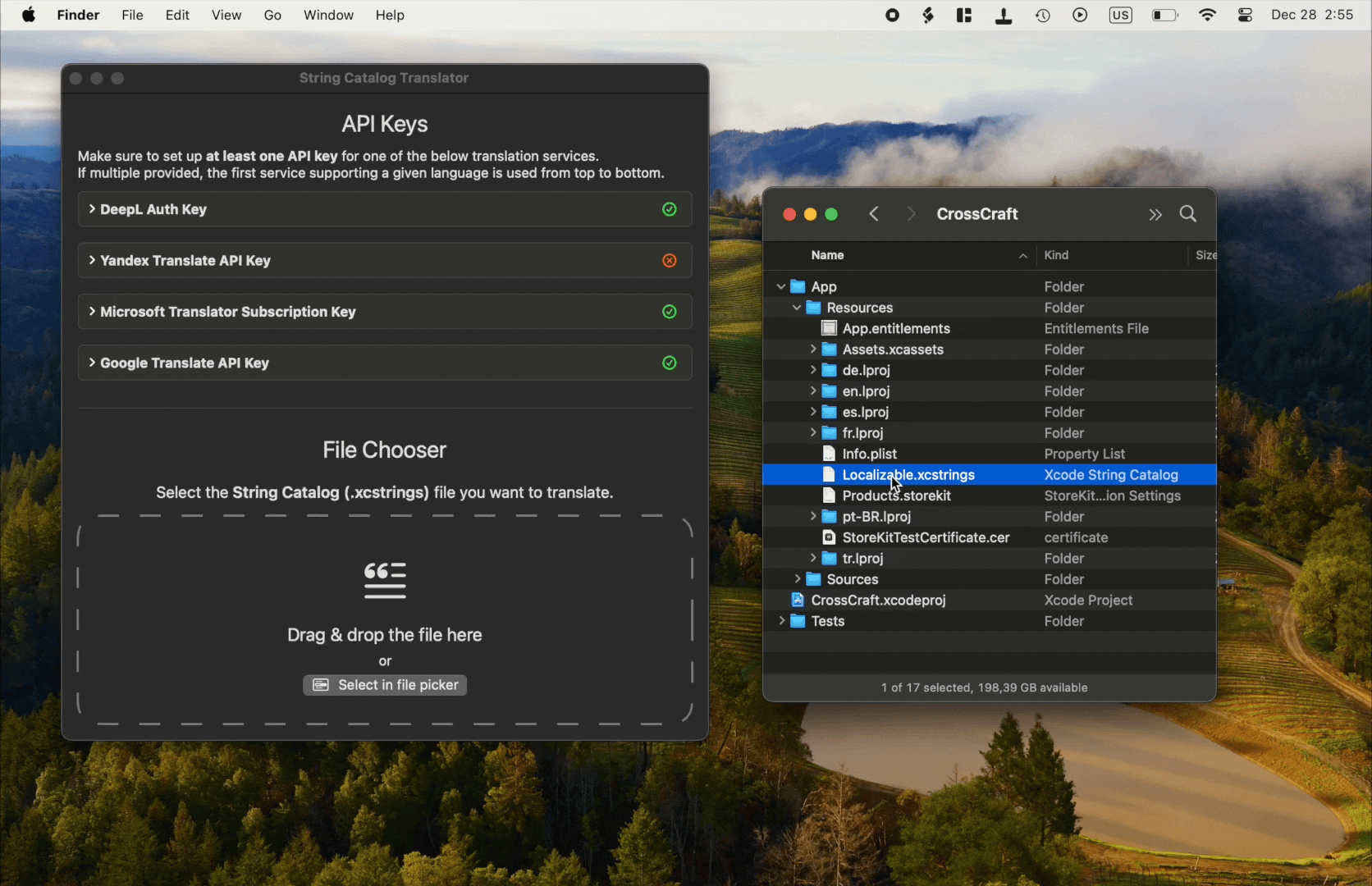Image resolution: width=1372 pixels, height=886 pixels.
Task: Click the menu bar dock-shaped icon
Action: [x=1004, y=15]
